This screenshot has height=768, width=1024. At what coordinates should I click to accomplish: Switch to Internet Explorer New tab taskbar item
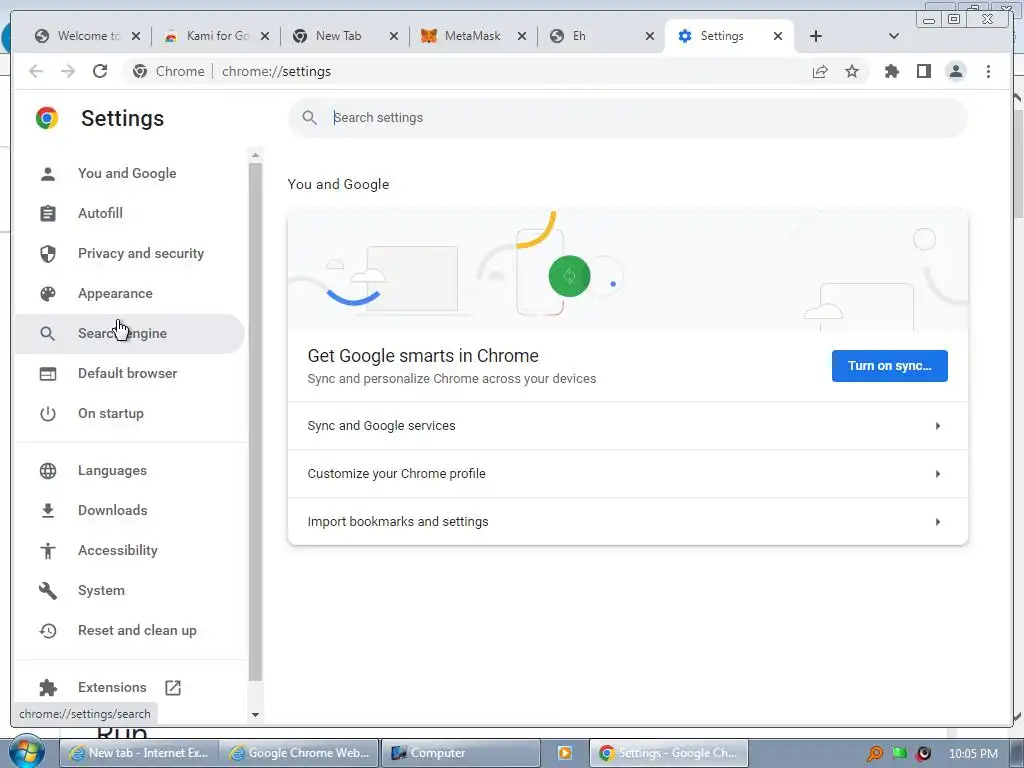coord(138,753)
